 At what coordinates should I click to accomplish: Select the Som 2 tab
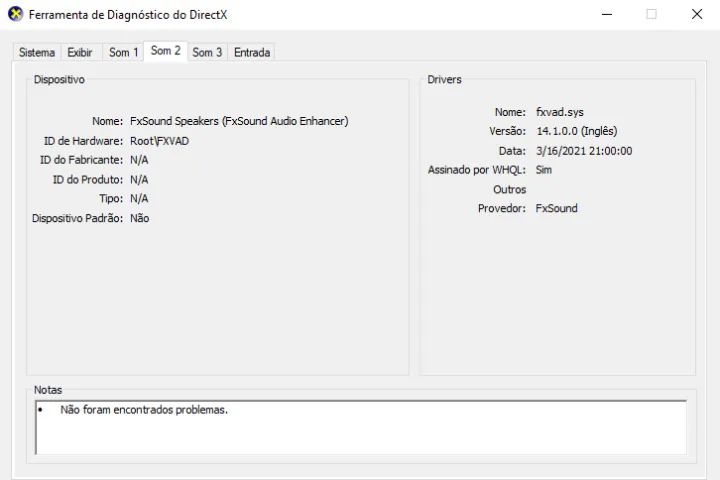point(165,51)
